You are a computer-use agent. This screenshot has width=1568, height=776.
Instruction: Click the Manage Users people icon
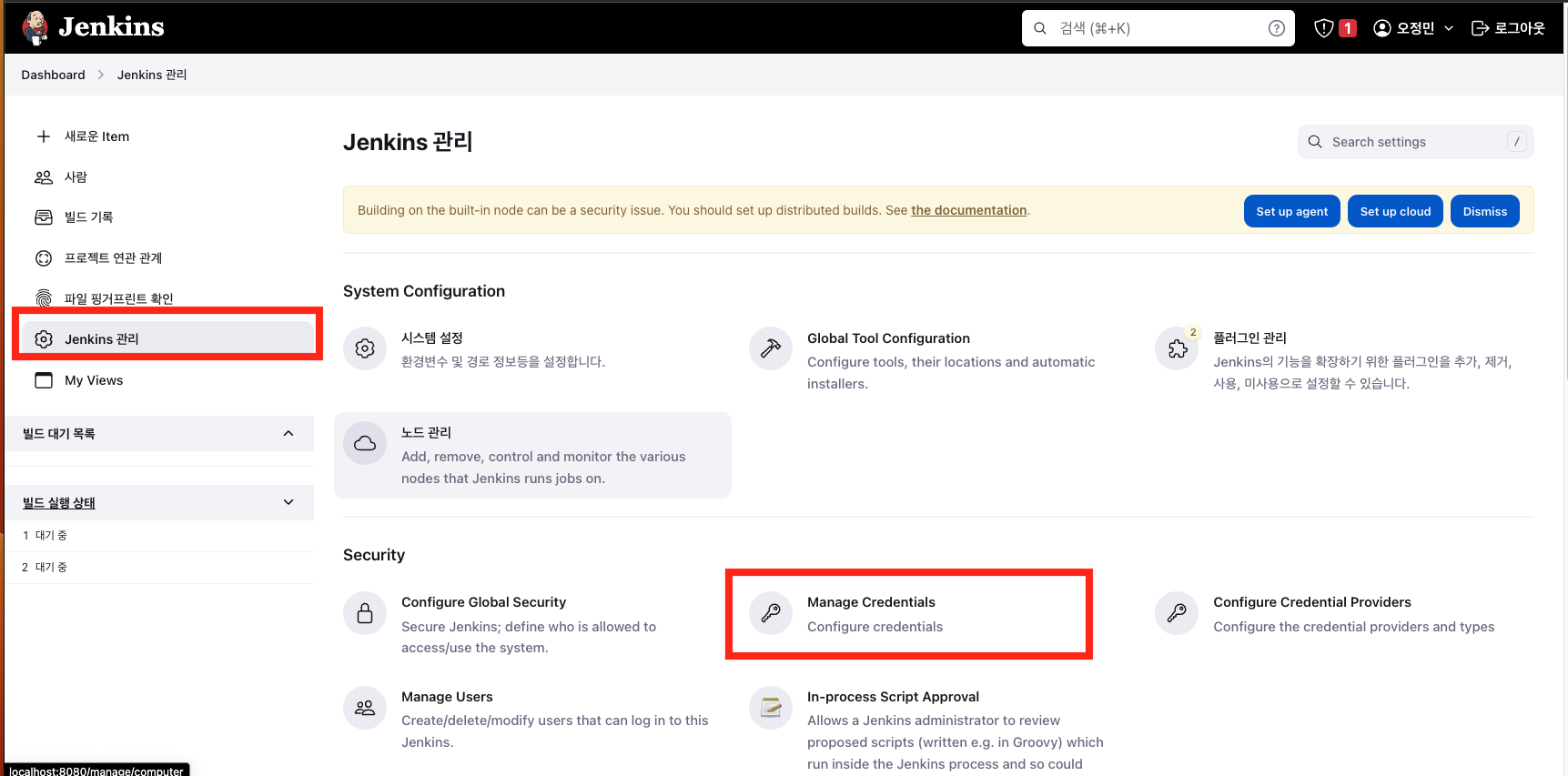click(x=365, y=708)
